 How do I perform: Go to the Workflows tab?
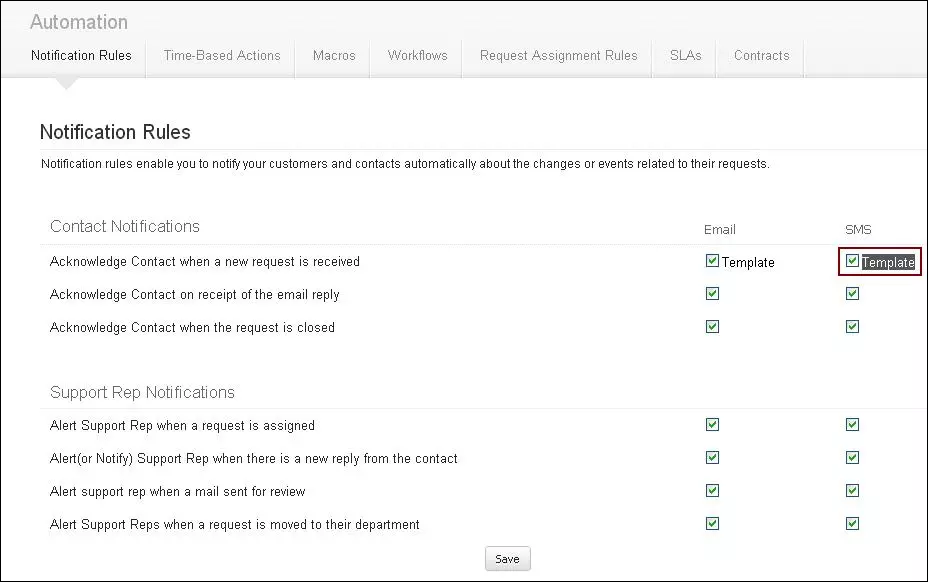point(417,56)
